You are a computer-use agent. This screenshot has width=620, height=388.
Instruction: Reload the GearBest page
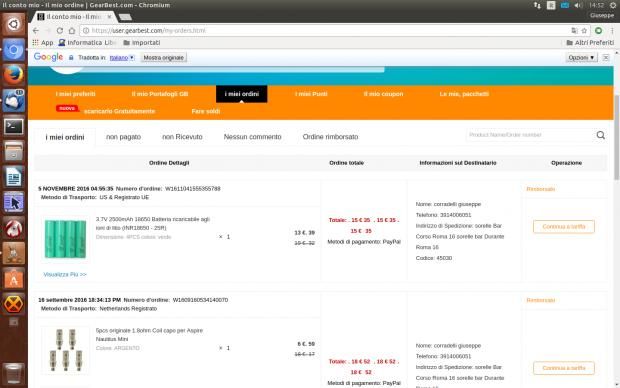coord(60,30)
